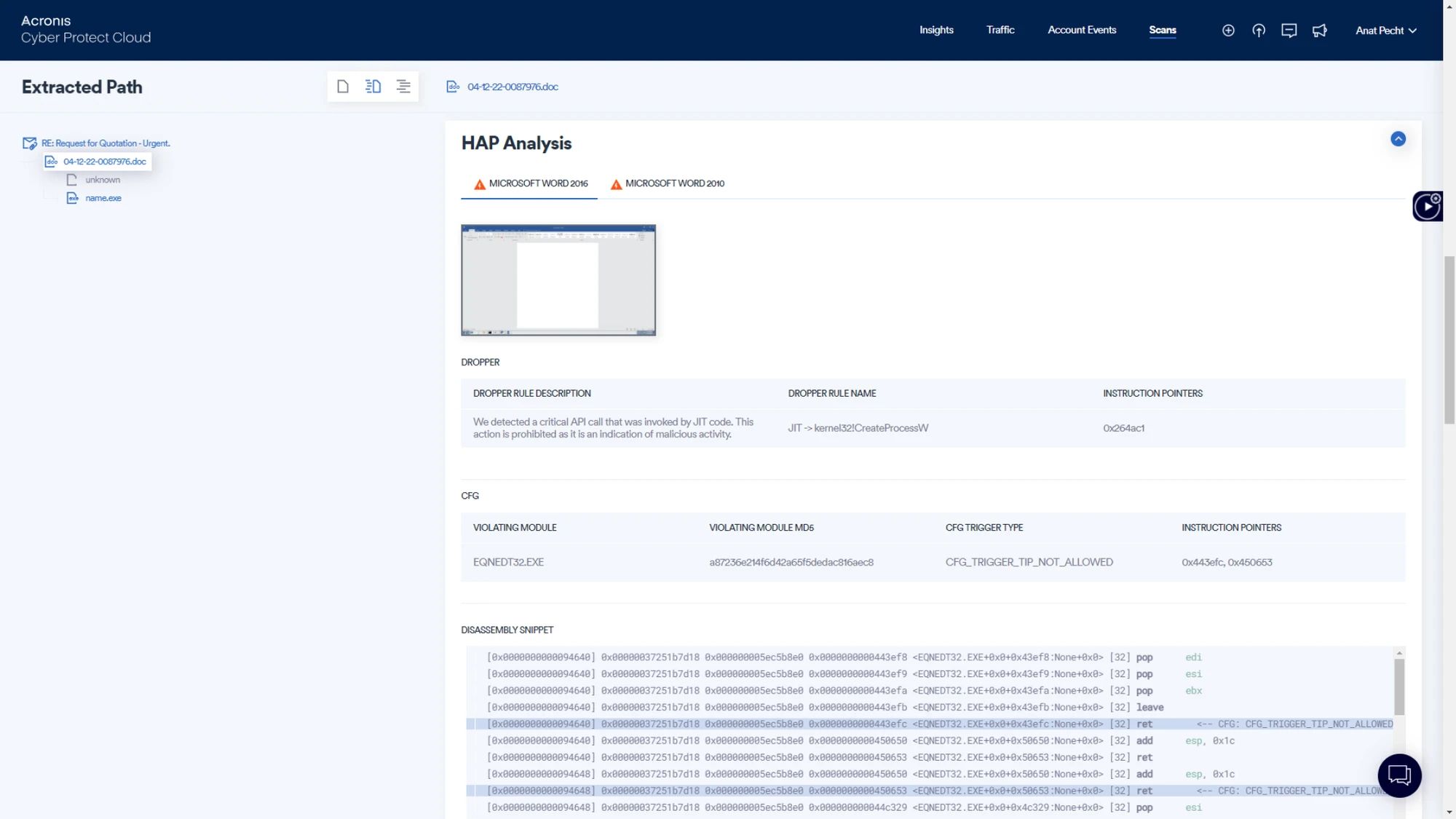Image resolution: width=1456 pixels, height=819 pixels.
Task: Click the Dropper section label
Action: (x=480, y=363)
